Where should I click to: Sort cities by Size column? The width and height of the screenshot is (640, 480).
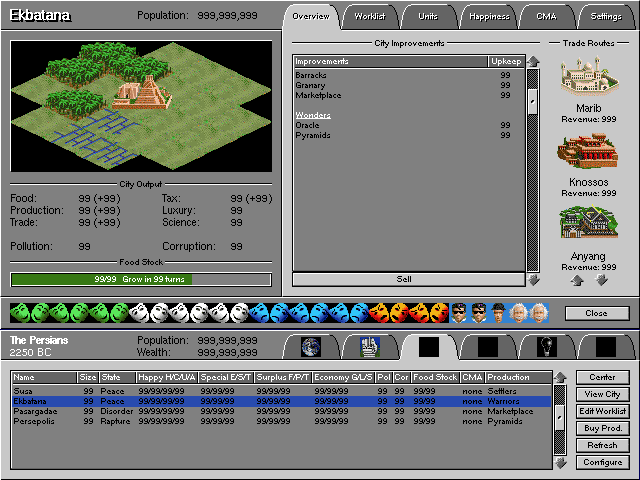[88, 377]
